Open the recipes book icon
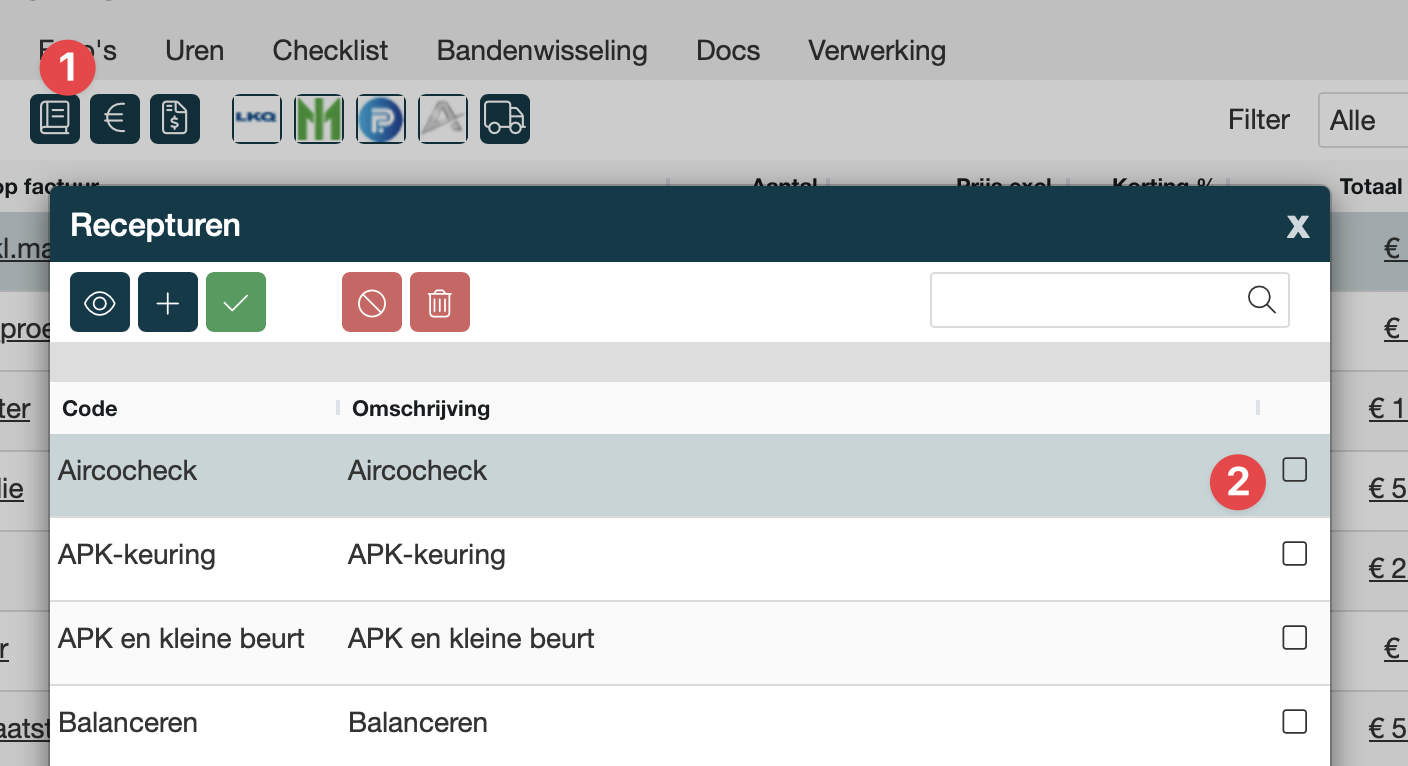The image size is (1408, 766). click(55, 120)
